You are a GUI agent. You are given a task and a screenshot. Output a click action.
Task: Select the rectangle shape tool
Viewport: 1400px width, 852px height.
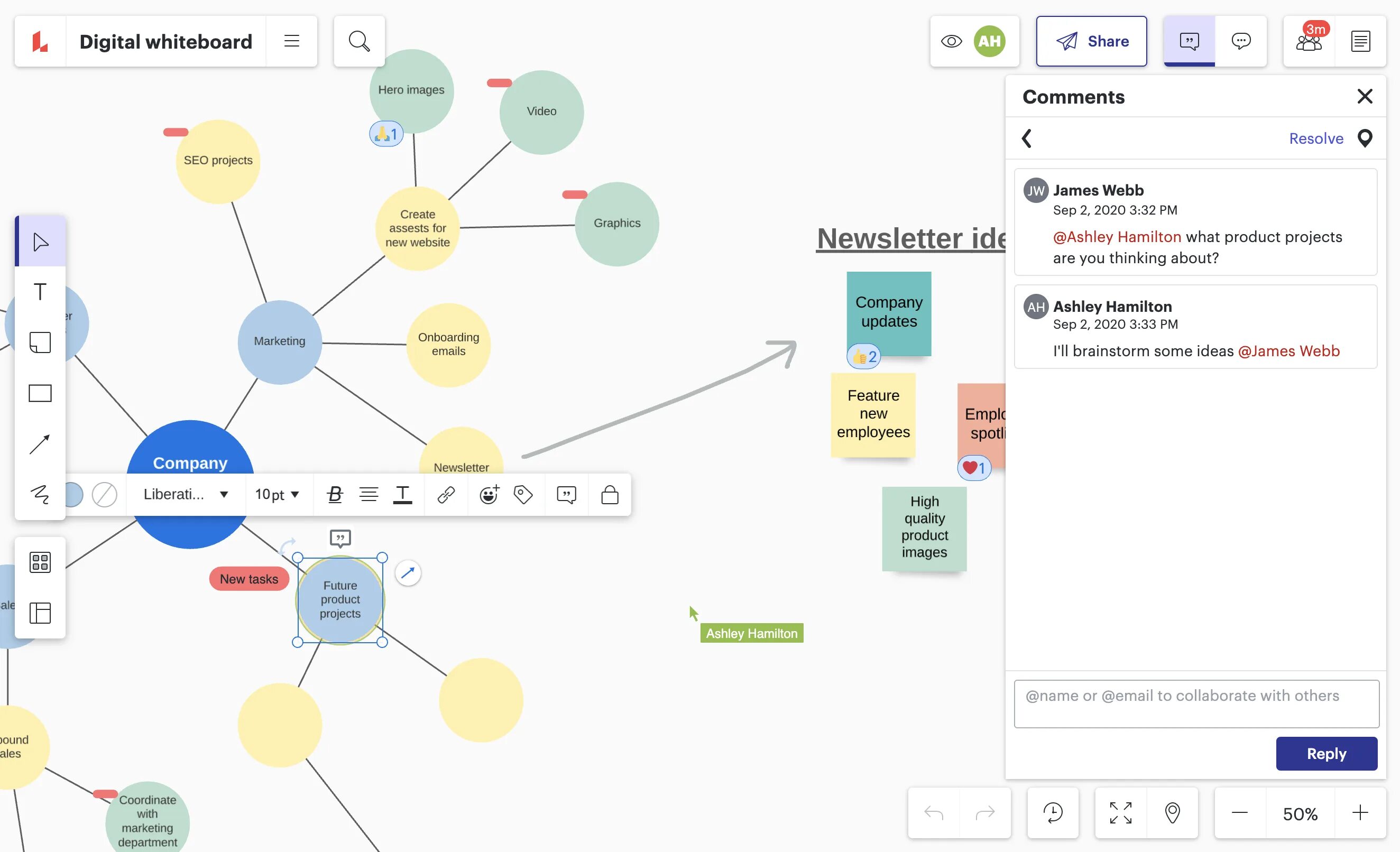(x=40, y=392)
